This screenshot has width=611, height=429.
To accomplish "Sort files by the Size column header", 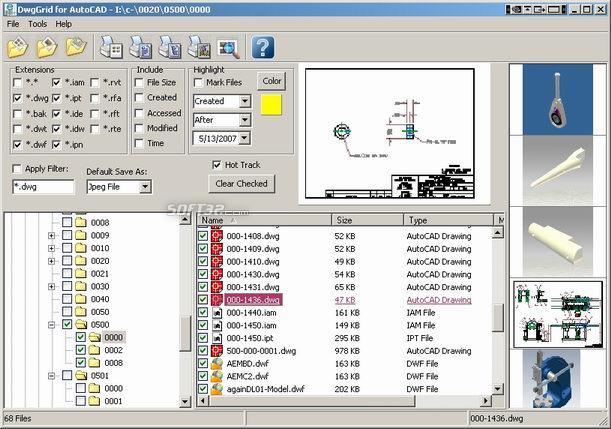I will pos(367,220).
